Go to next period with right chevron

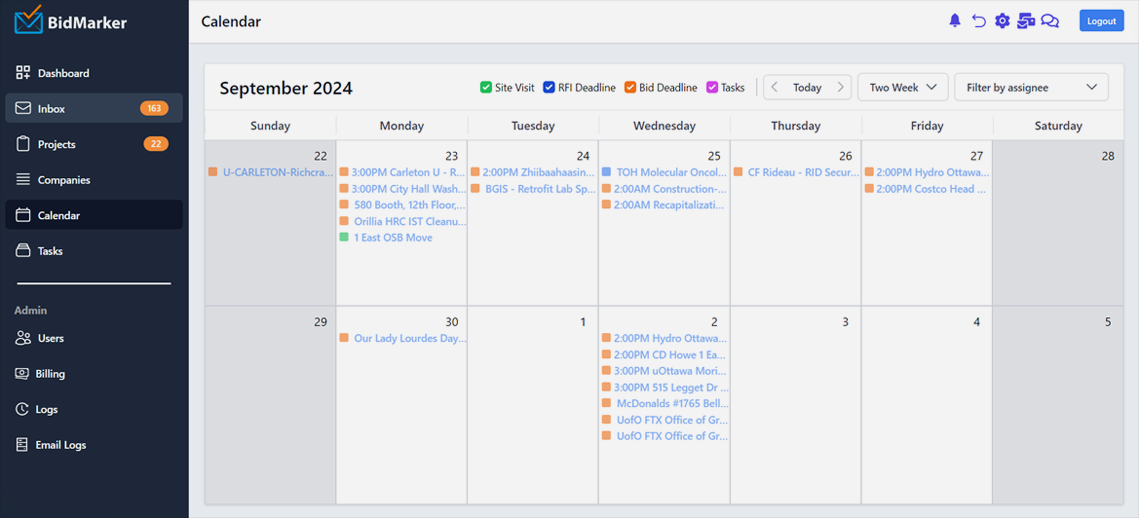tap(840, 88)
